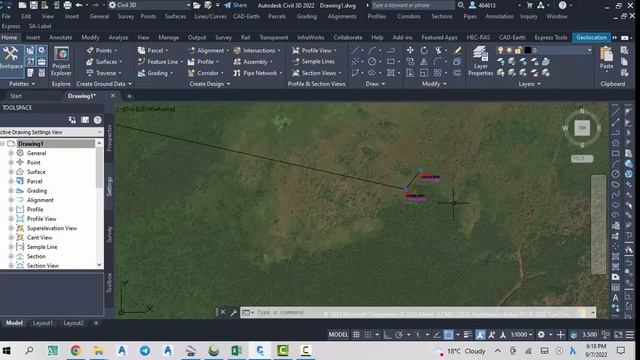Toggle polar tracking in status bar
Screen dimensions: 640x360
point(399,335)
